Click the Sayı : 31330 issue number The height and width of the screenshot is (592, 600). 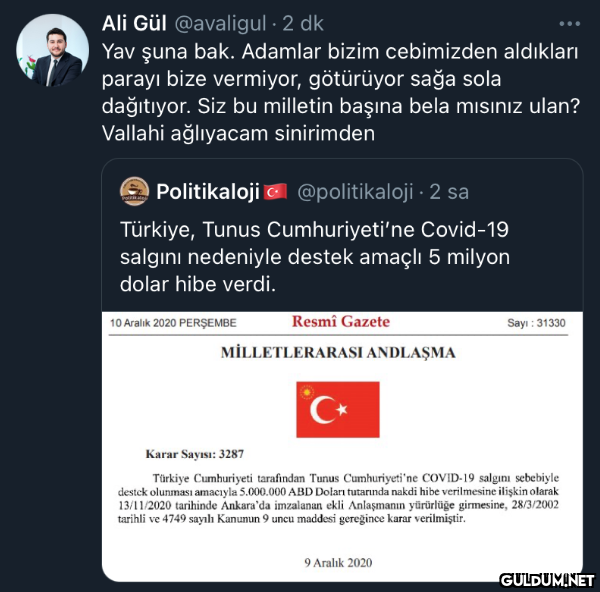536,323
